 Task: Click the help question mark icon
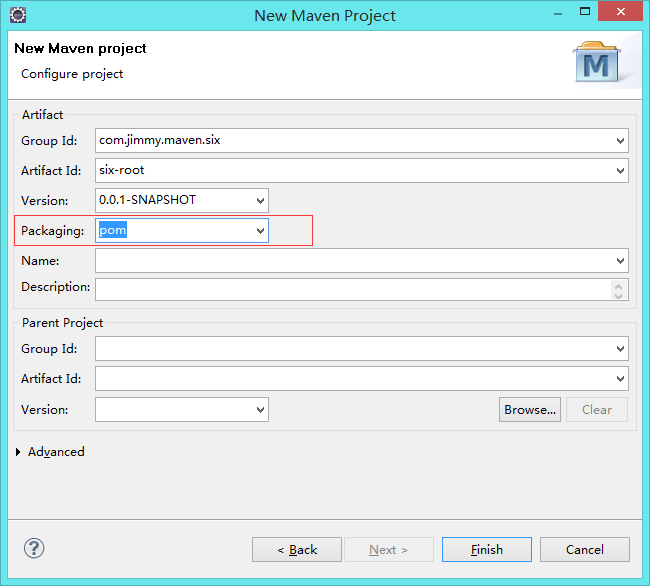(34, 548)
